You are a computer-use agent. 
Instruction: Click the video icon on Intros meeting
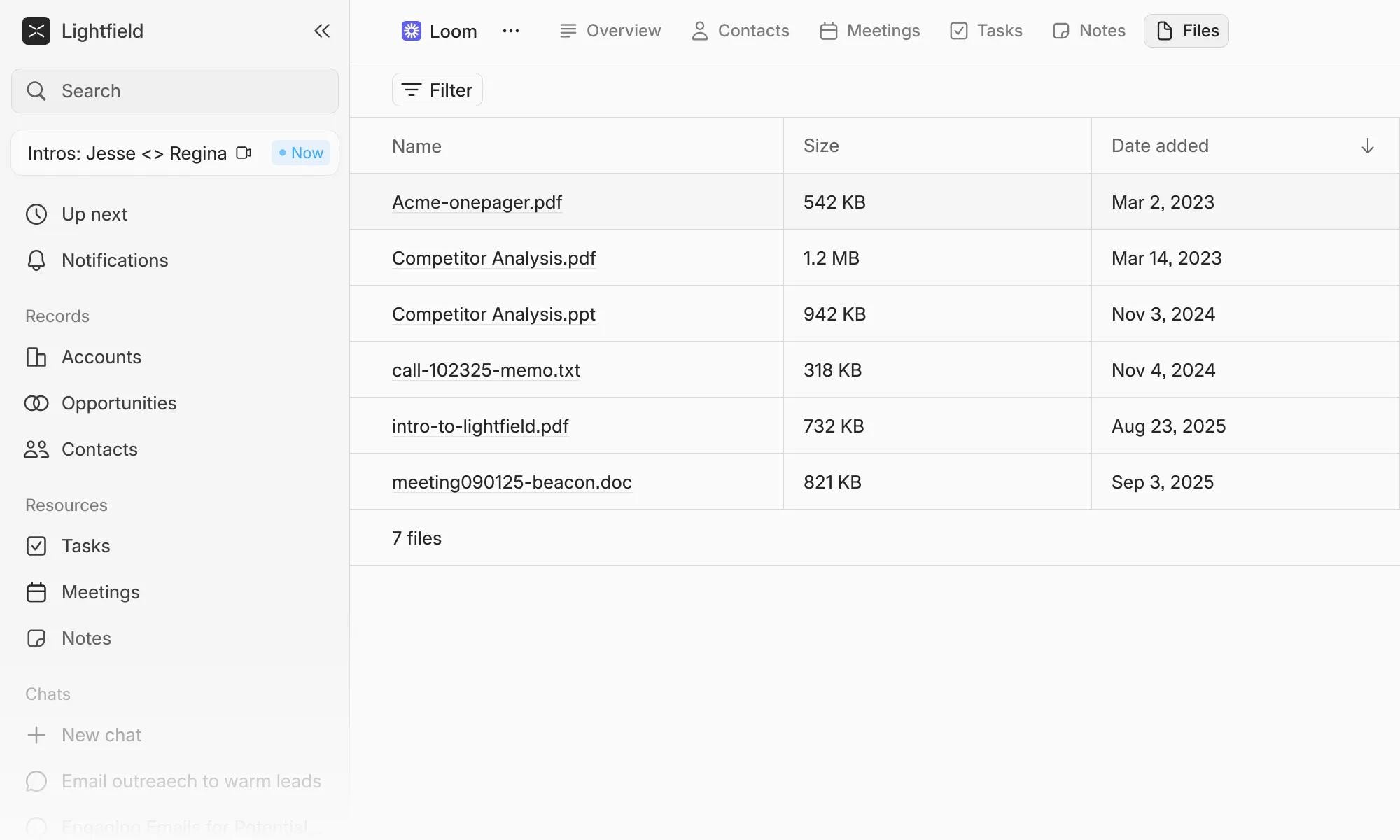tap(244, 153)
